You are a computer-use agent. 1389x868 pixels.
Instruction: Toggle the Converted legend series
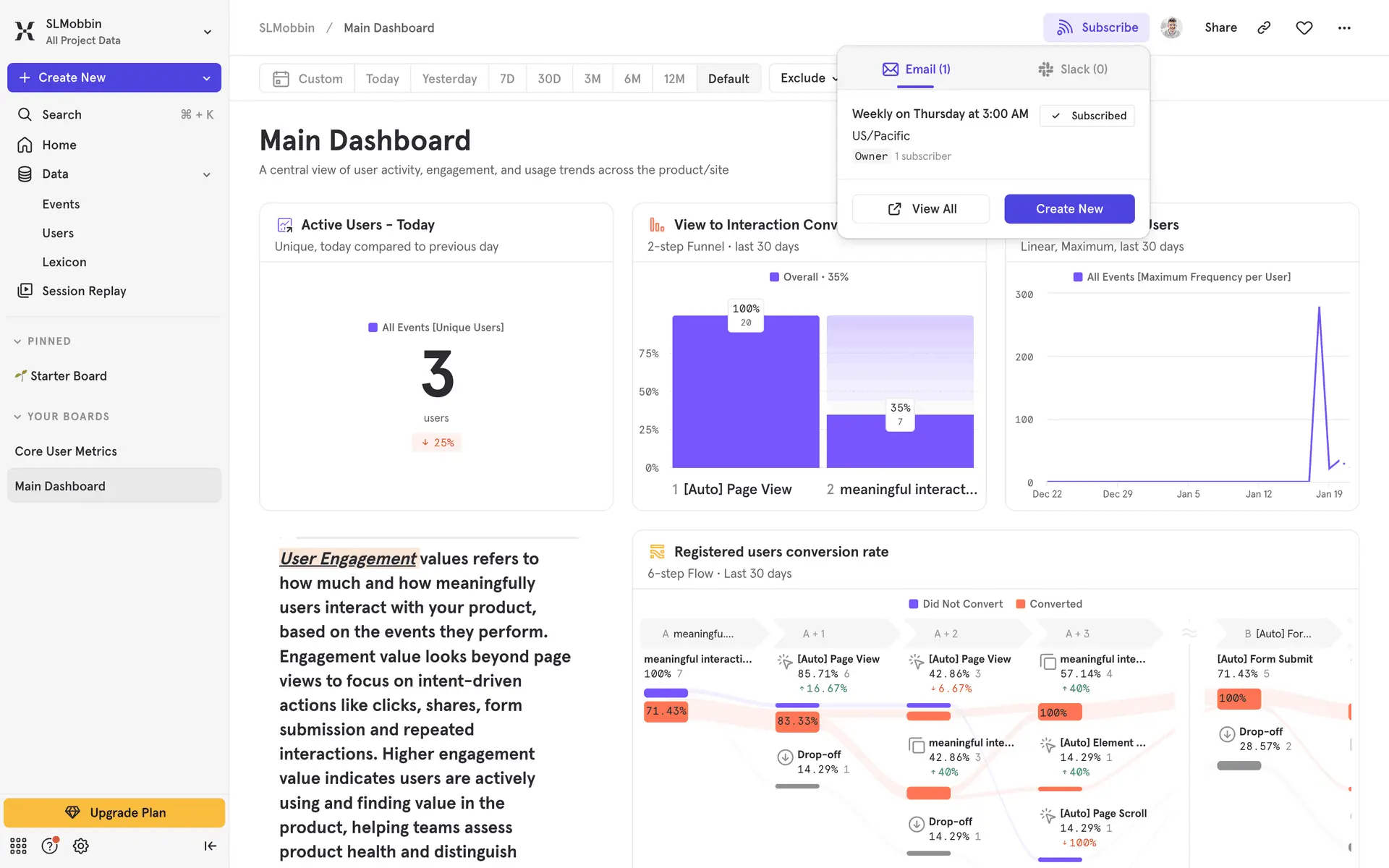1049,604
